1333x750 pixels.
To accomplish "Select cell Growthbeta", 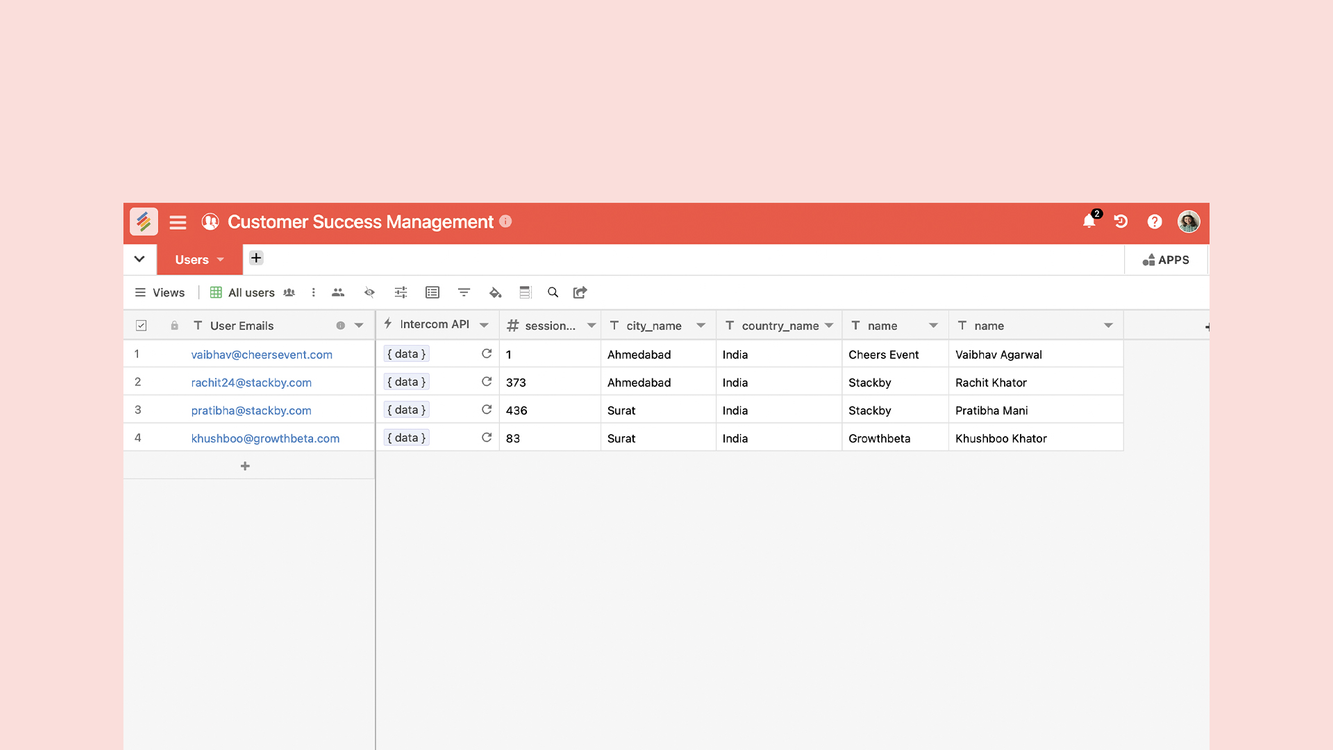I will coord(895,439).
